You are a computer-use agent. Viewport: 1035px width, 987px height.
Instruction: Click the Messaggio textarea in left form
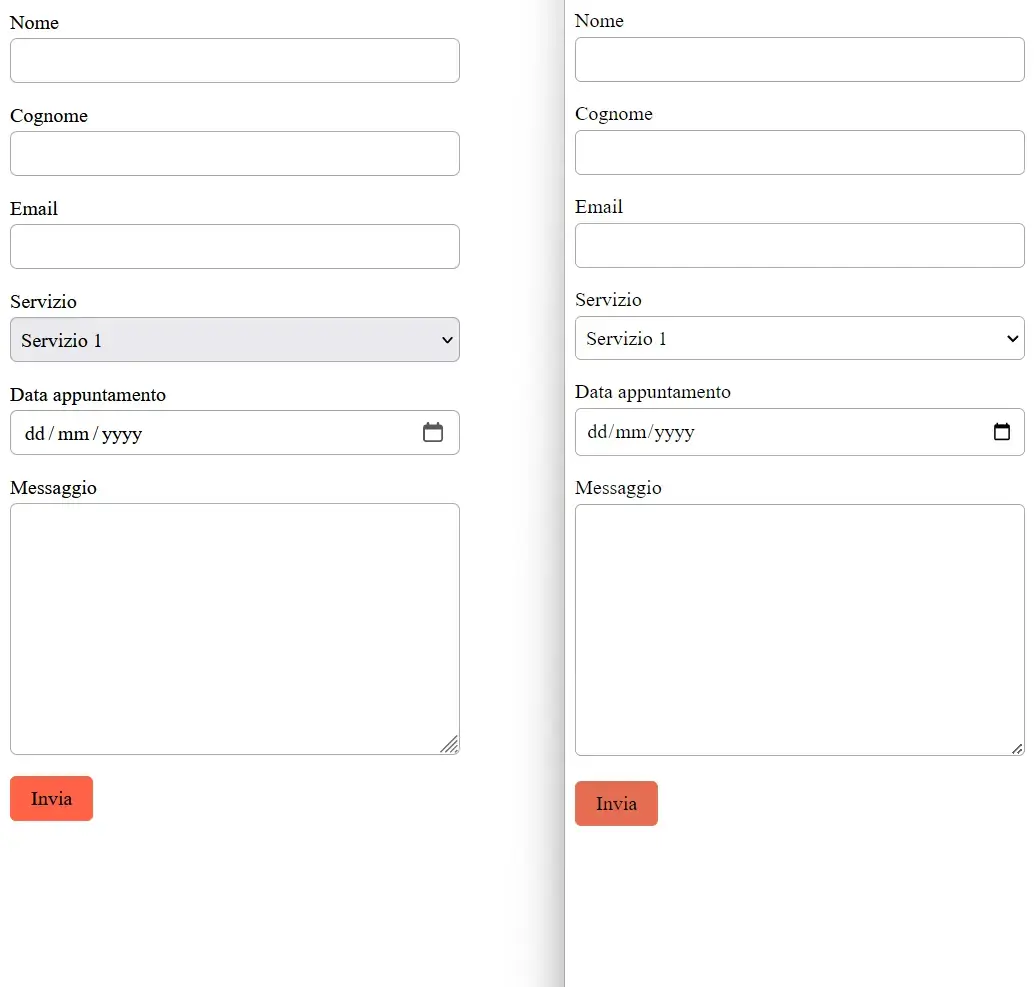pyautogui.click(x=234, y=629)
